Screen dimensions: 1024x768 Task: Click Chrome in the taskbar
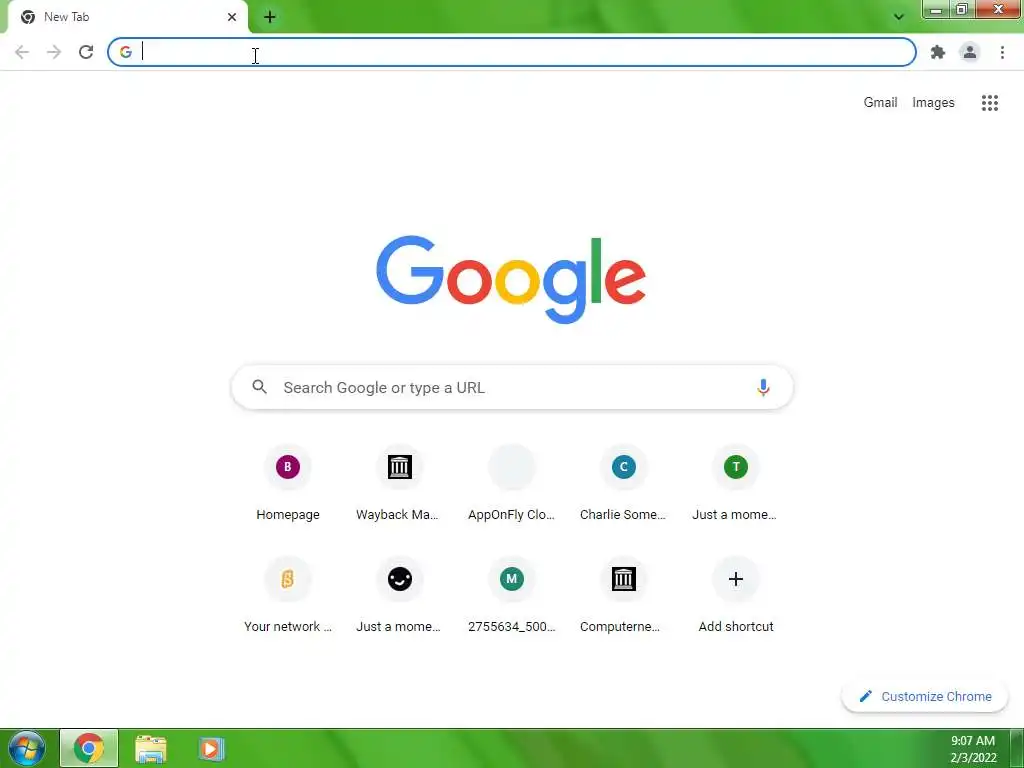click(89, 748)
